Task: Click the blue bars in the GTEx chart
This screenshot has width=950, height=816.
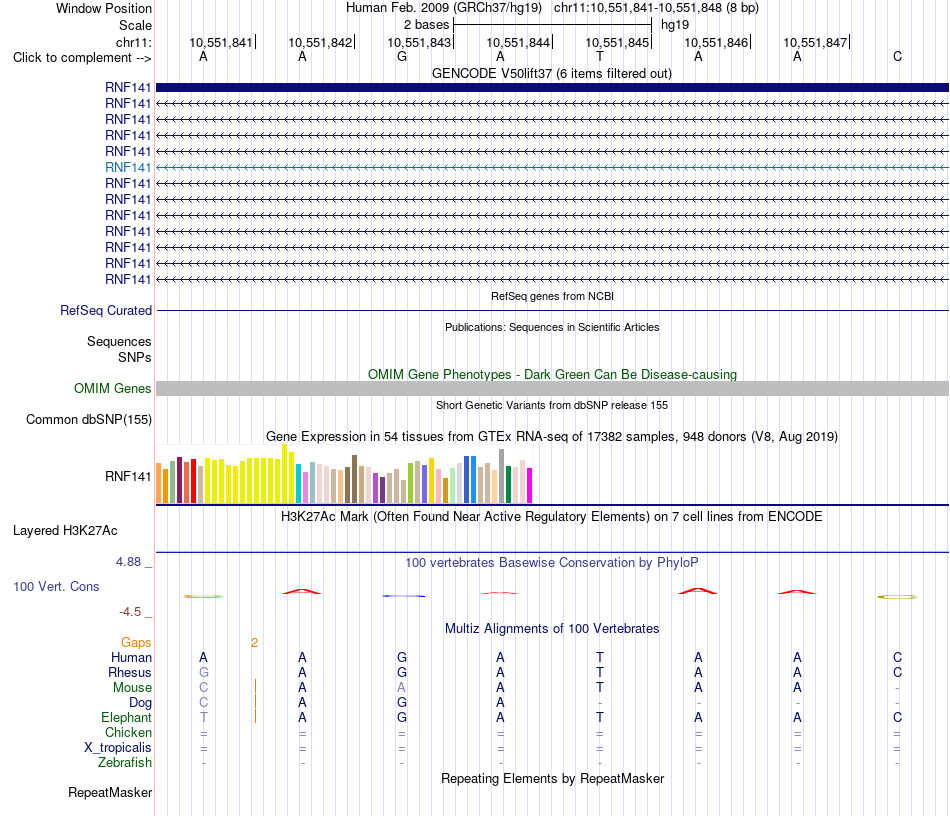Action: coord(470,480)
